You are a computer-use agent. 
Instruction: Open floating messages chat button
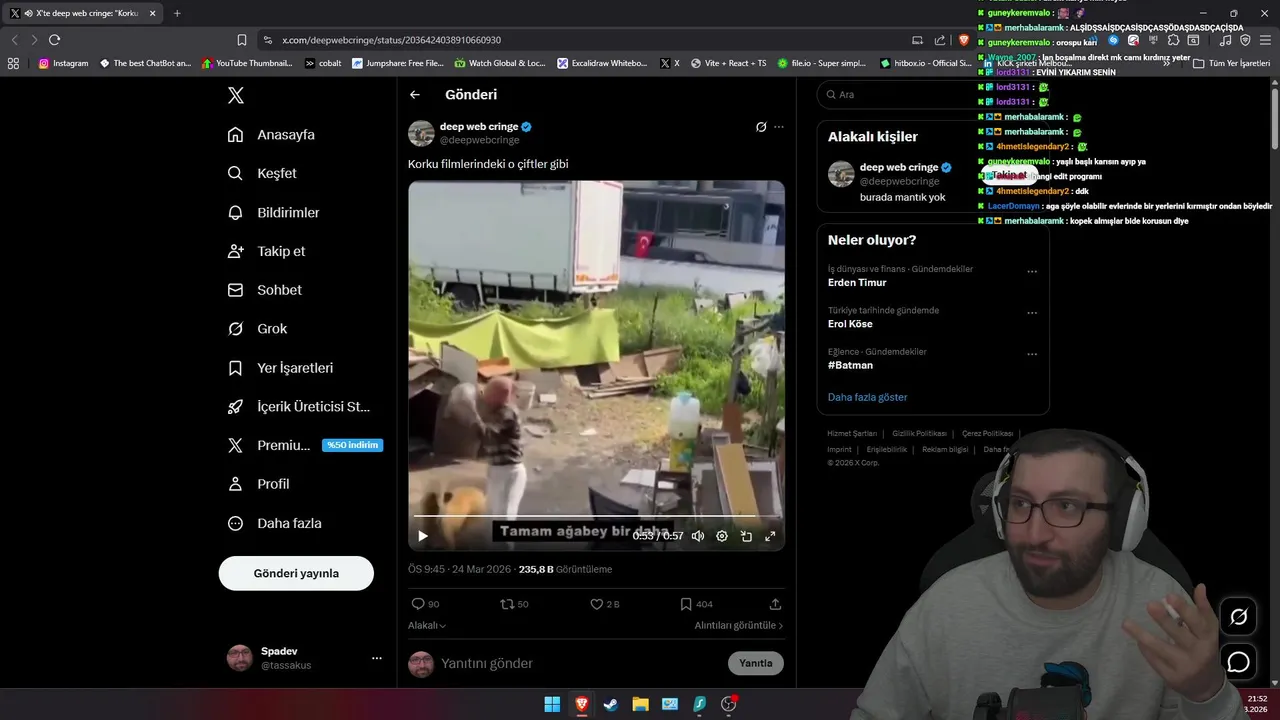tap(1238, 662)
